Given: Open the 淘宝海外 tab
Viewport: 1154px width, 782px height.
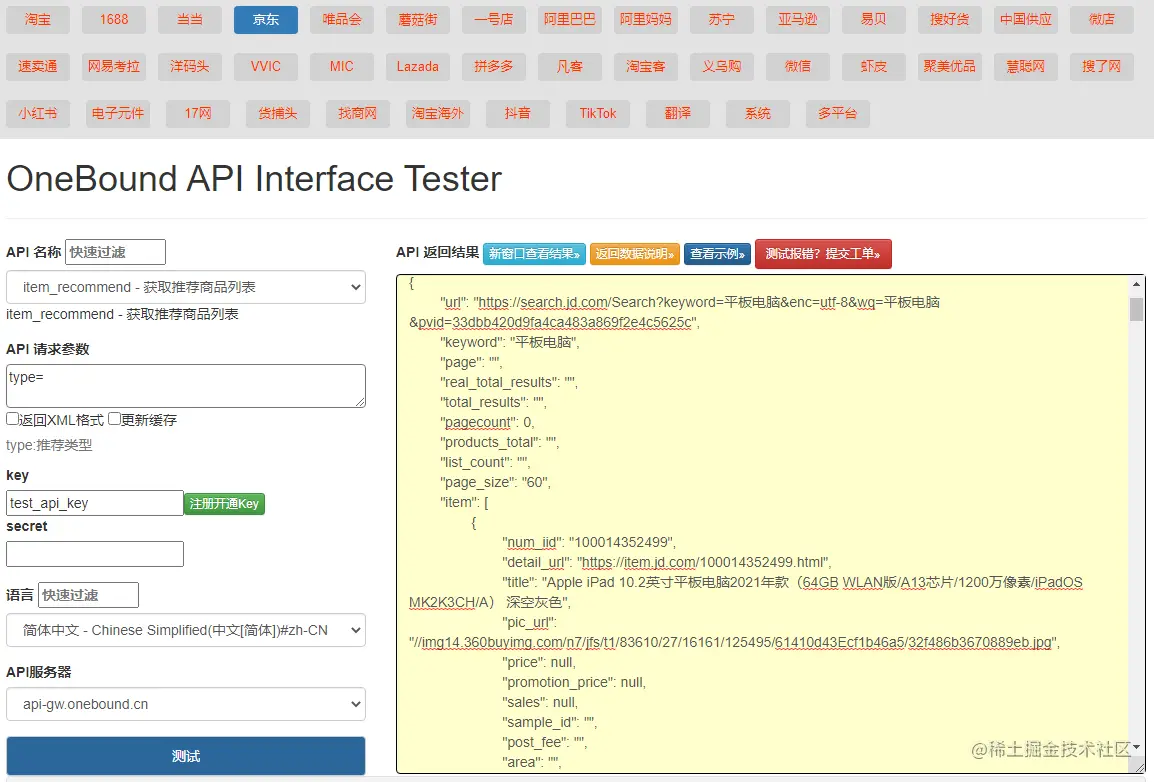Looking at the screenshot, I should [438, 114].
